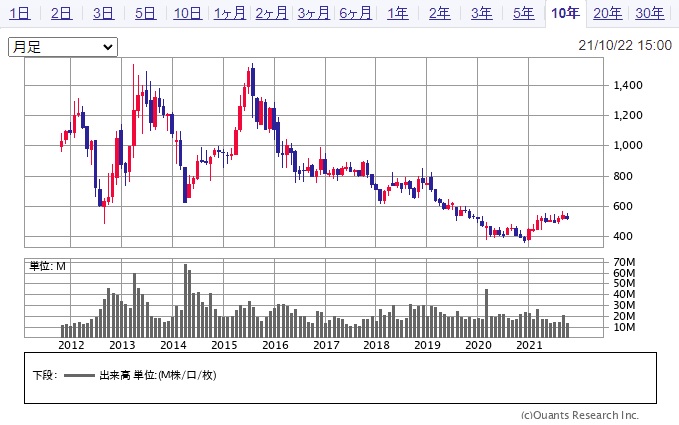Viewport: 679px width, 425px height.
Task: Switch to the 20年 chart range
Action: point(608,13)
